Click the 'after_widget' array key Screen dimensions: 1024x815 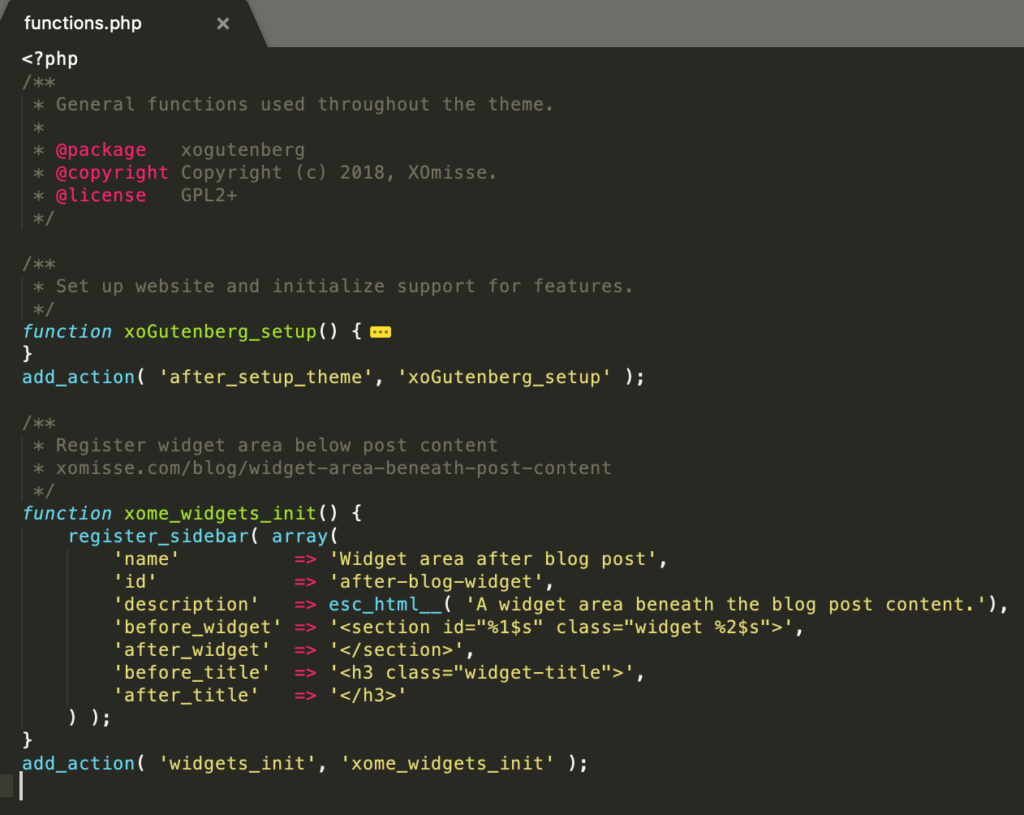tap(191, 650)
